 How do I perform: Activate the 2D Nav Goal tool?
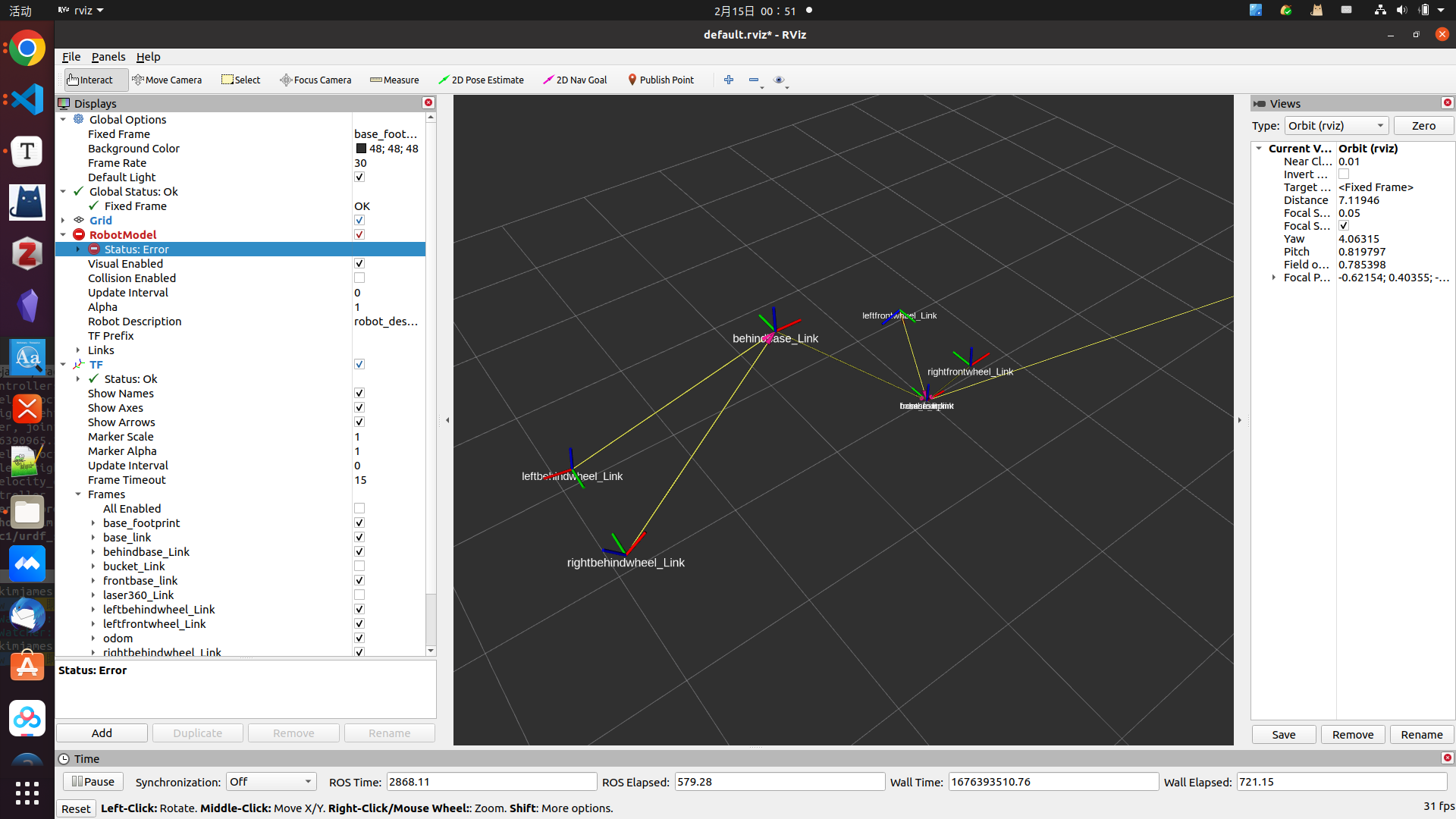pyautogui.click(x=575, y=80)
